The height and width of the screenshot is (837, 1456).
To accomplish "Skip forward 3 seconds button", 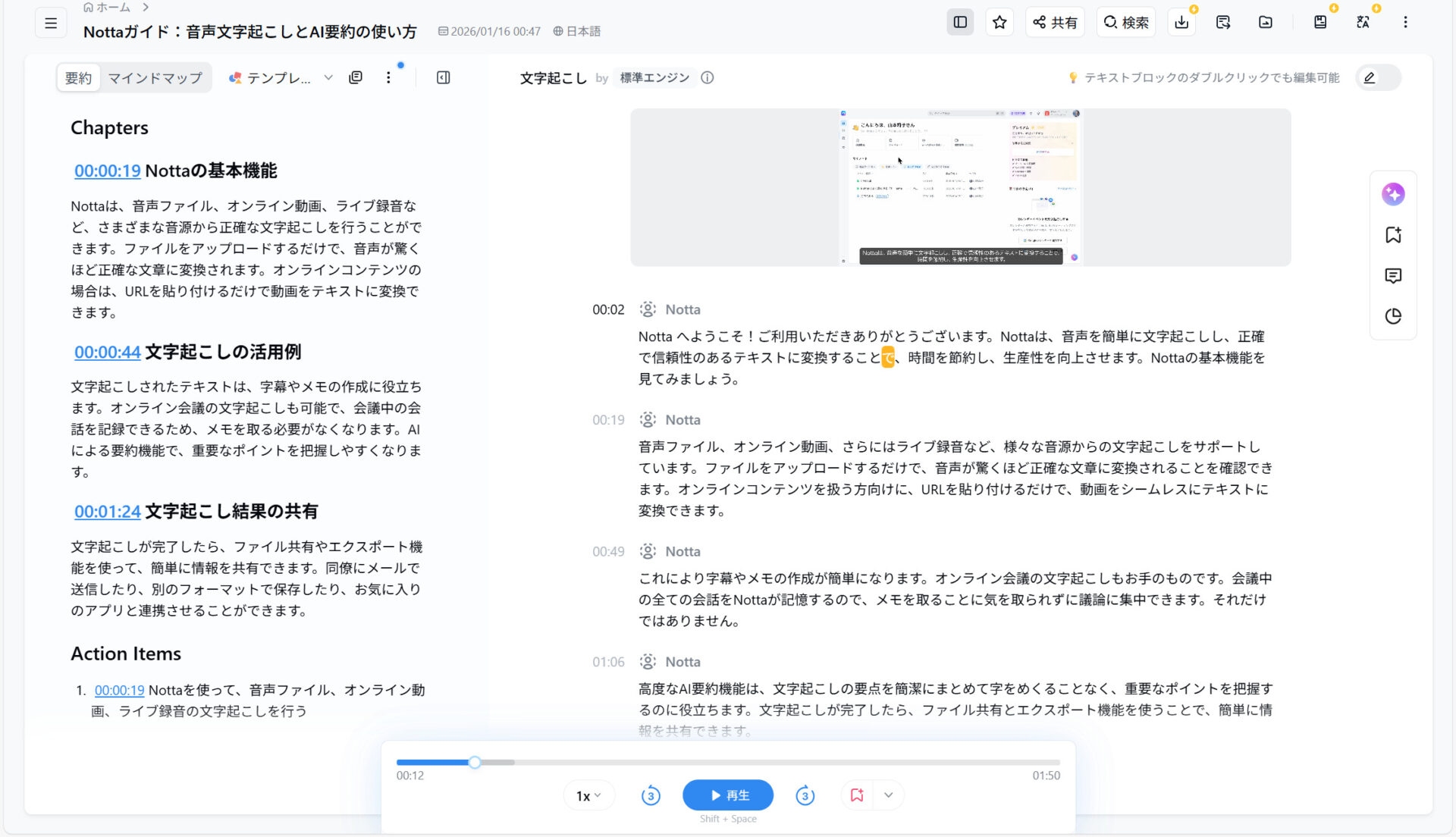I will [805, 795].
